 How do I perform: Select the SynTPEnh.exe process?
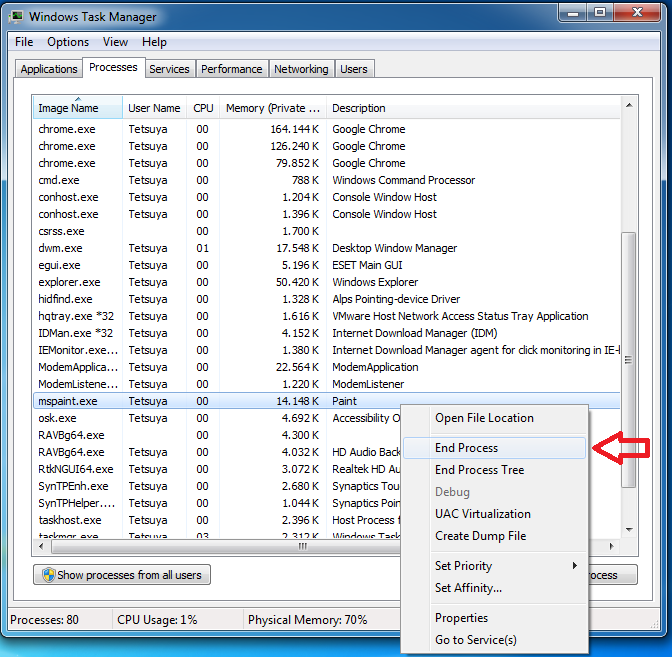[217, 486]
